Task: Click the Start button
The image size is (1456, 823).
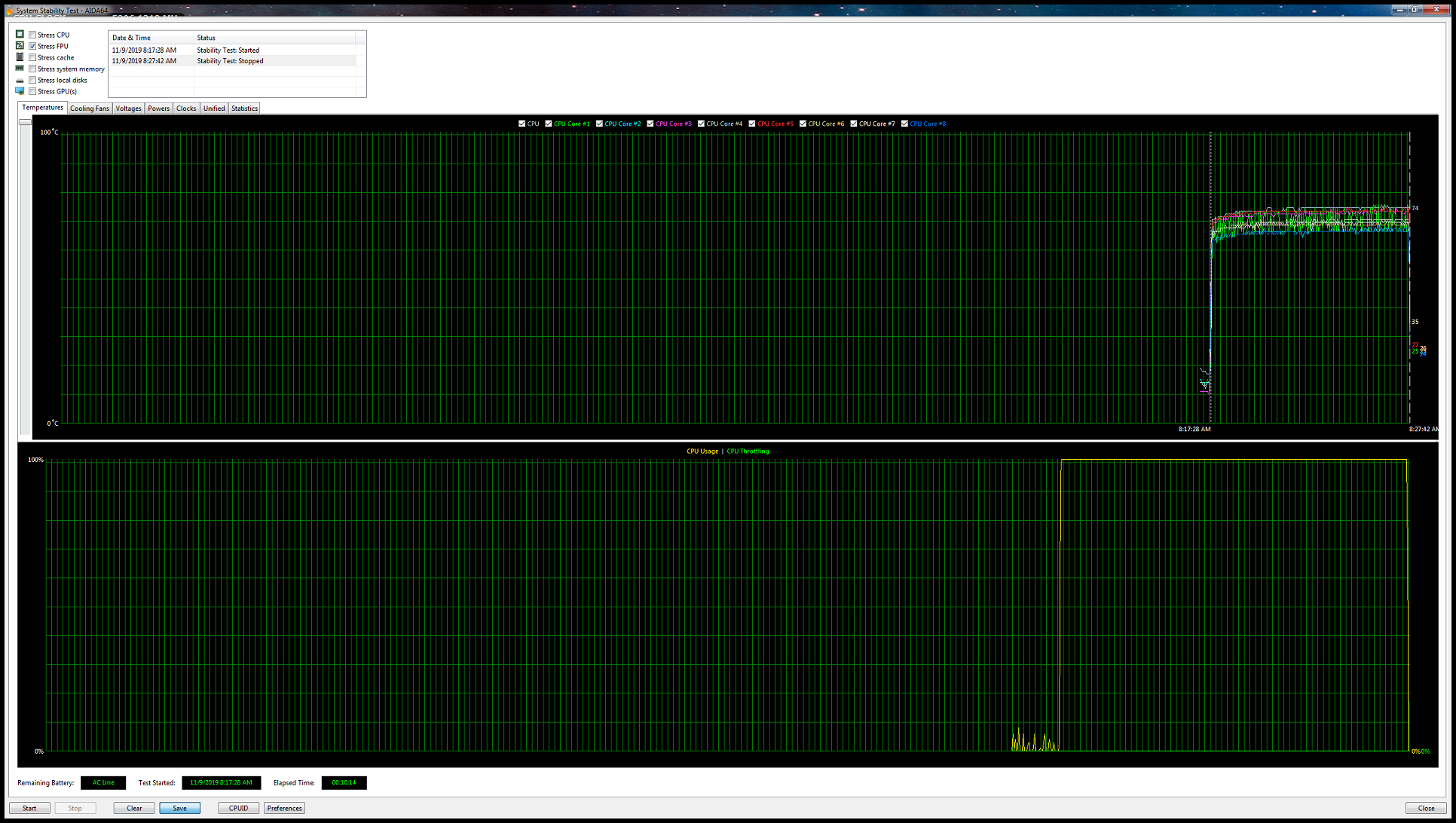Action: pyautogui.click(x=29, y=808)
